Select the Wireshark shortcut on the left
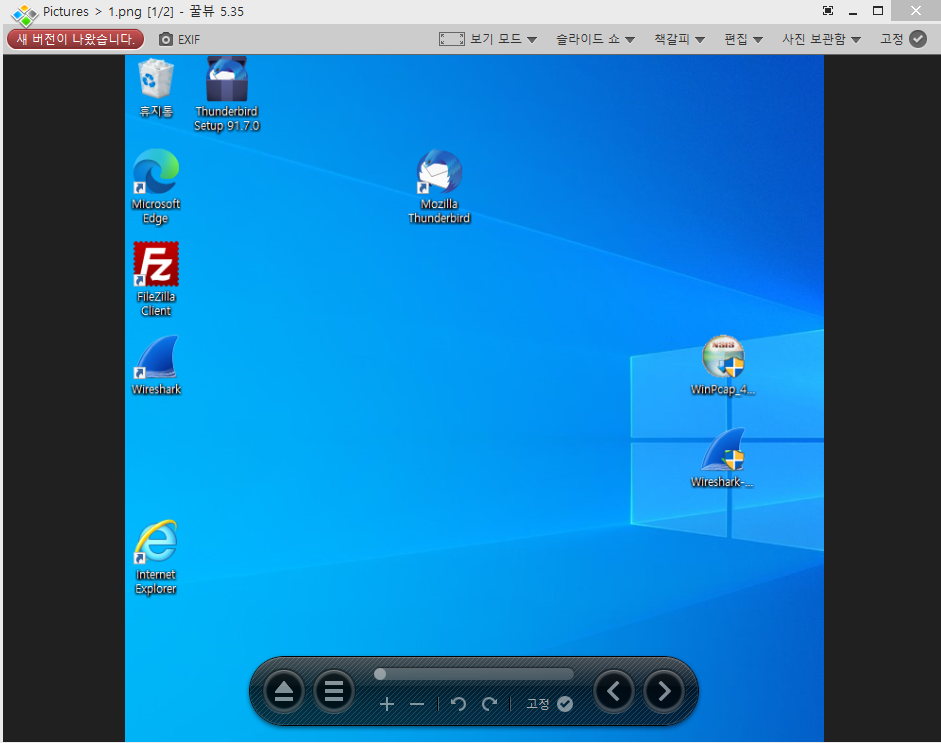 pos(156,365)
